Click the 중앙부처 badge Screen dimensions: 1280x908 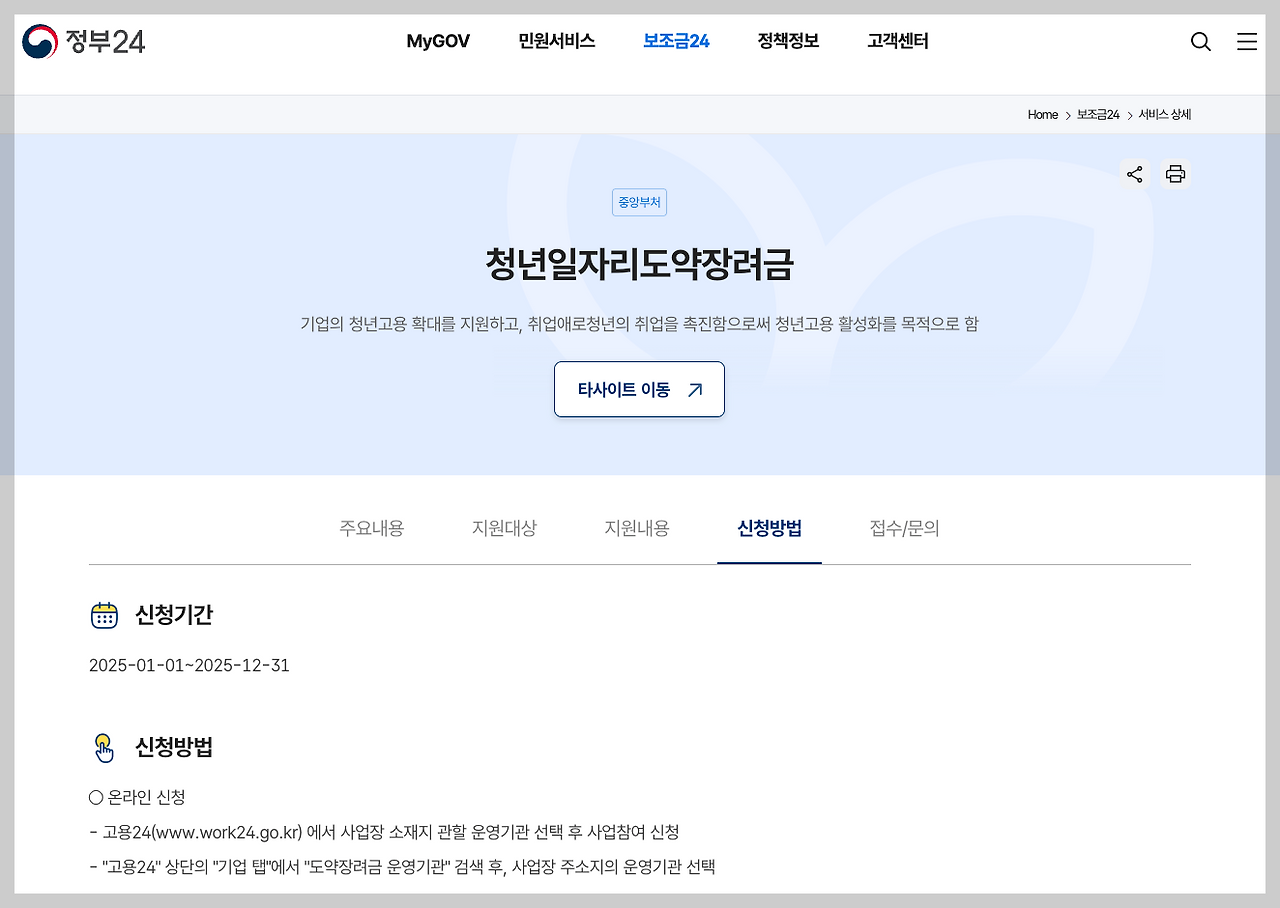click(x=639, y=202)
